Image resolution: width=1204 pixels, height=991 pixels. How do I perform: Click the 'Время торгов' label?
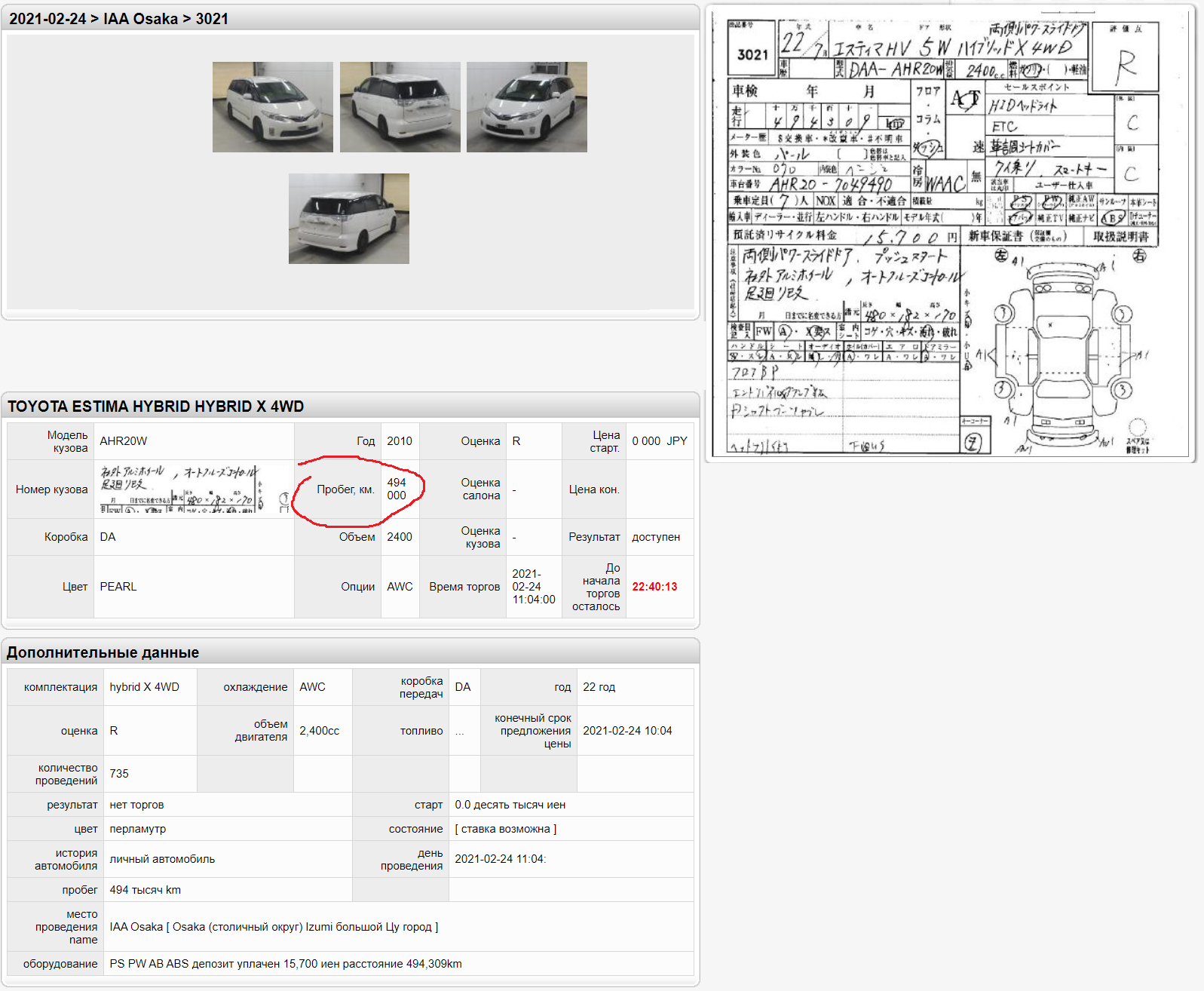click(x=464, y=587)
